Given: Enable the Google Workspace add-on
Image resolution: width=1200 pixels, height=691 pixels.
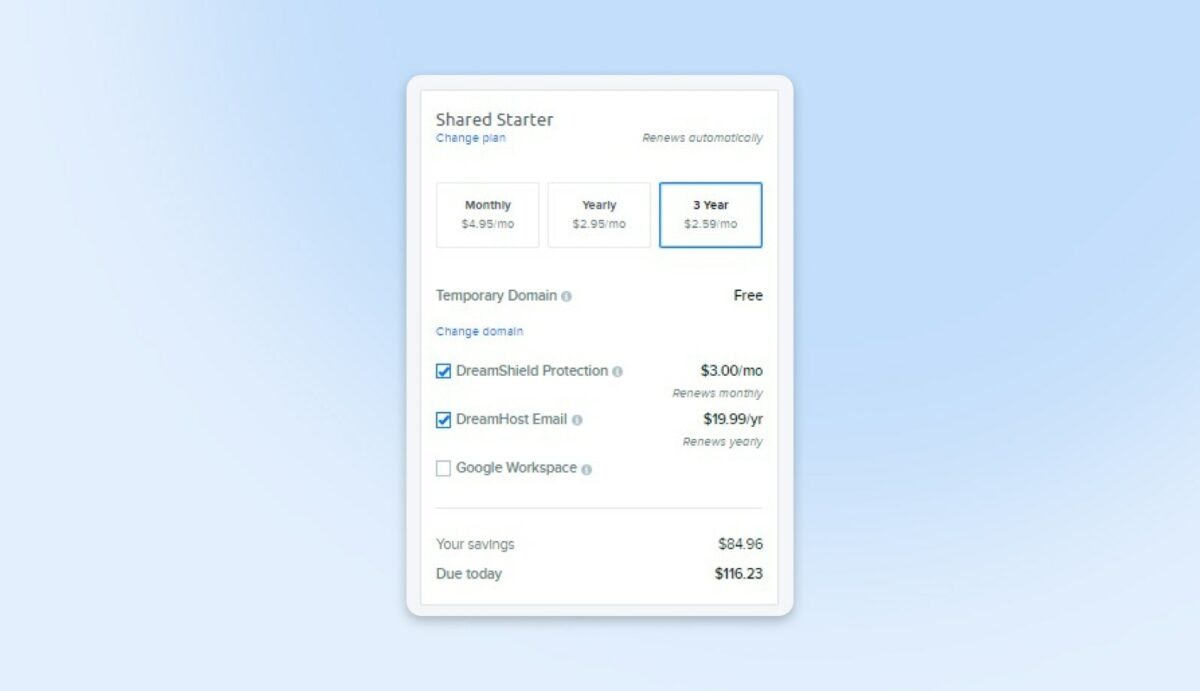Looking at the screenshot, I should 443,467.
